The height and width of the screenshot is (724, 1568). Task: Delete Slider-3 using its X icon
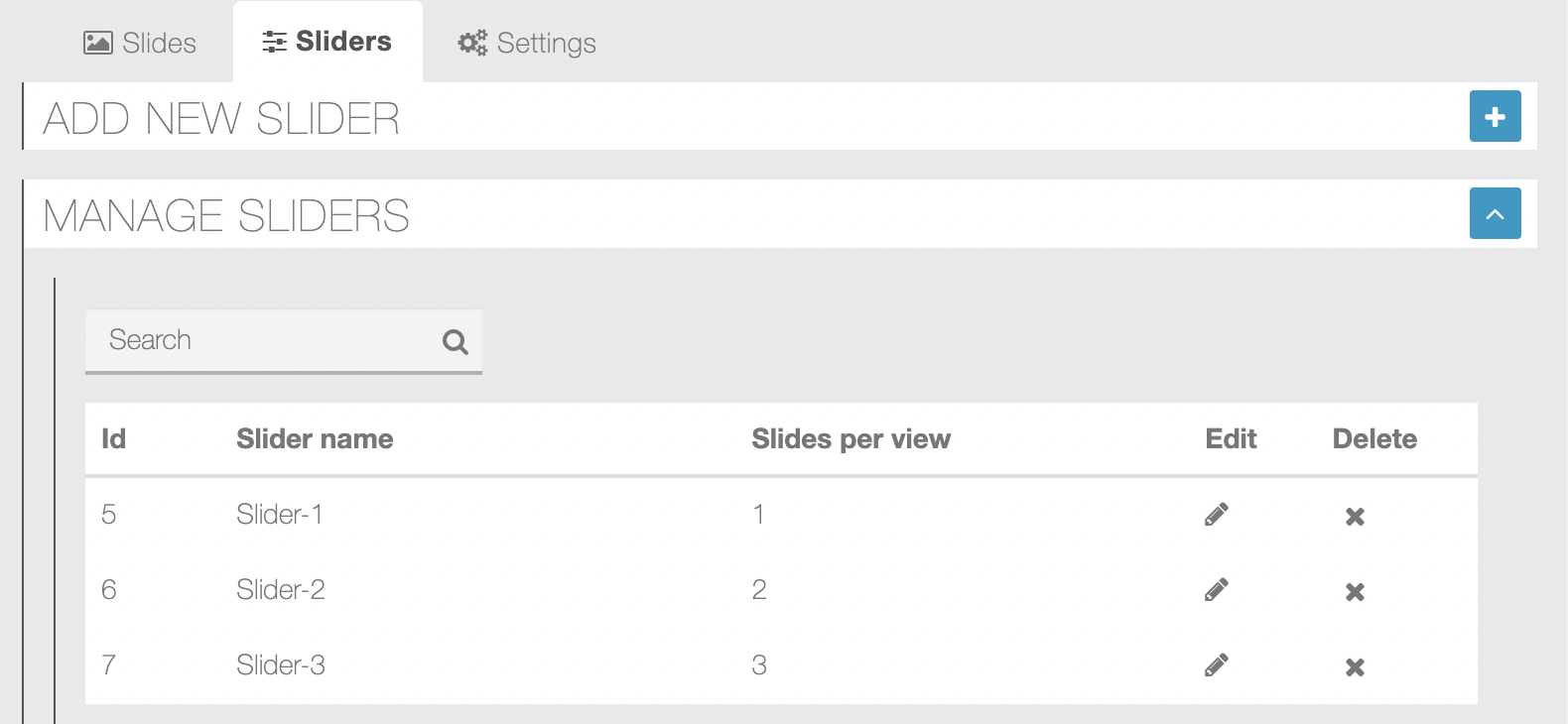[1355, 667]
